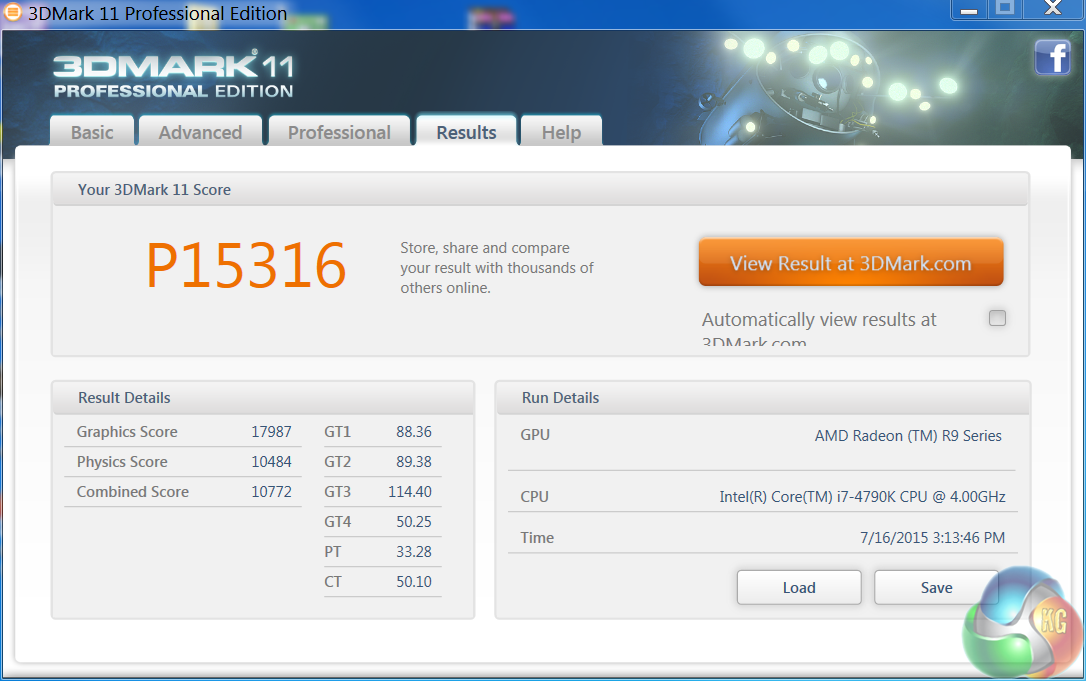1086x681 pixels.
Task: Select the Results tab
Action: click(x=466, y=131)
